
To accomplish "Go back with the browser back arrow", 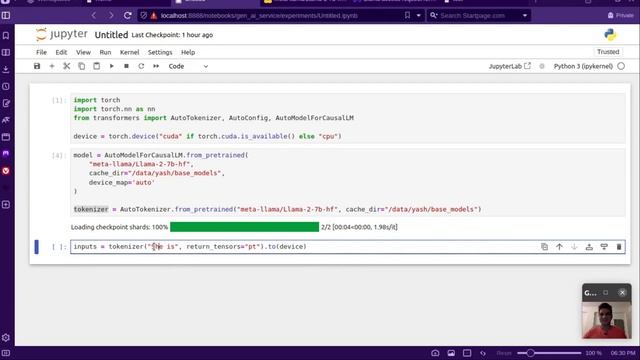I will pyautogui.click(x=94, y=16).
